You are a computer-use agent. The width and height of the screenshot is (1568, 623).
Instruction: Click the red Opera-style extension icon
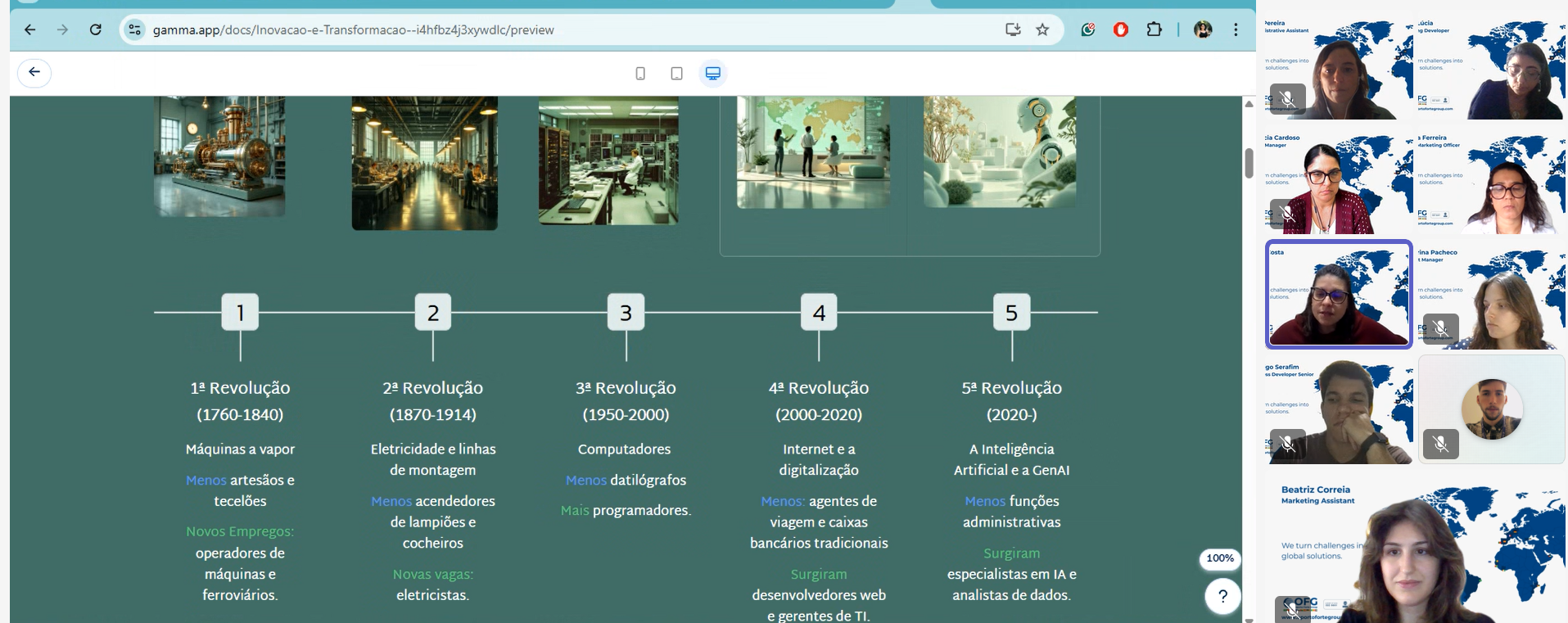pos(1121,30)
